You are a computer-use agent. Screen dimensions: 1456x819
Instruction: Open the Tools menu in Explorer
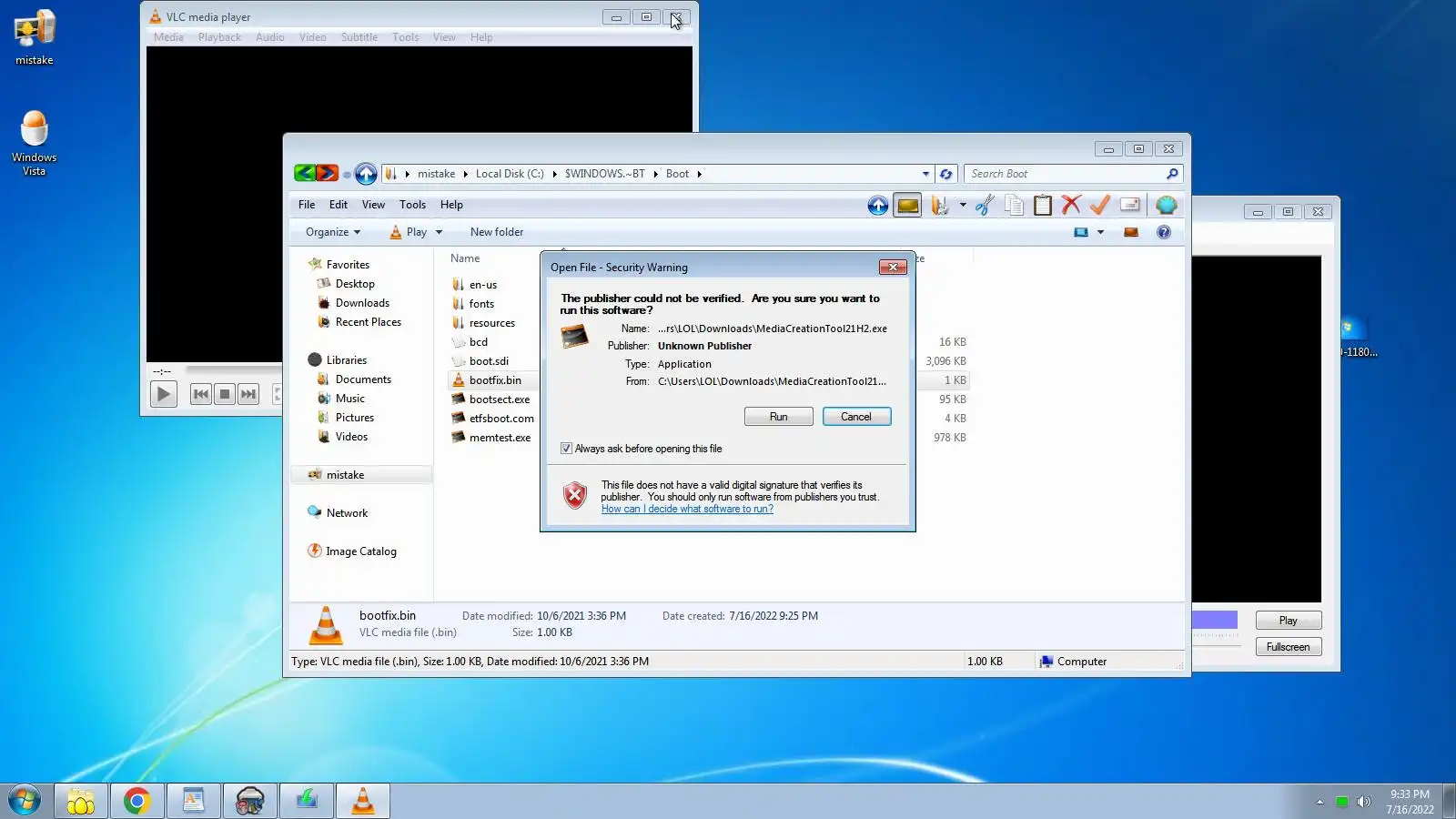(x=412, y=205)
